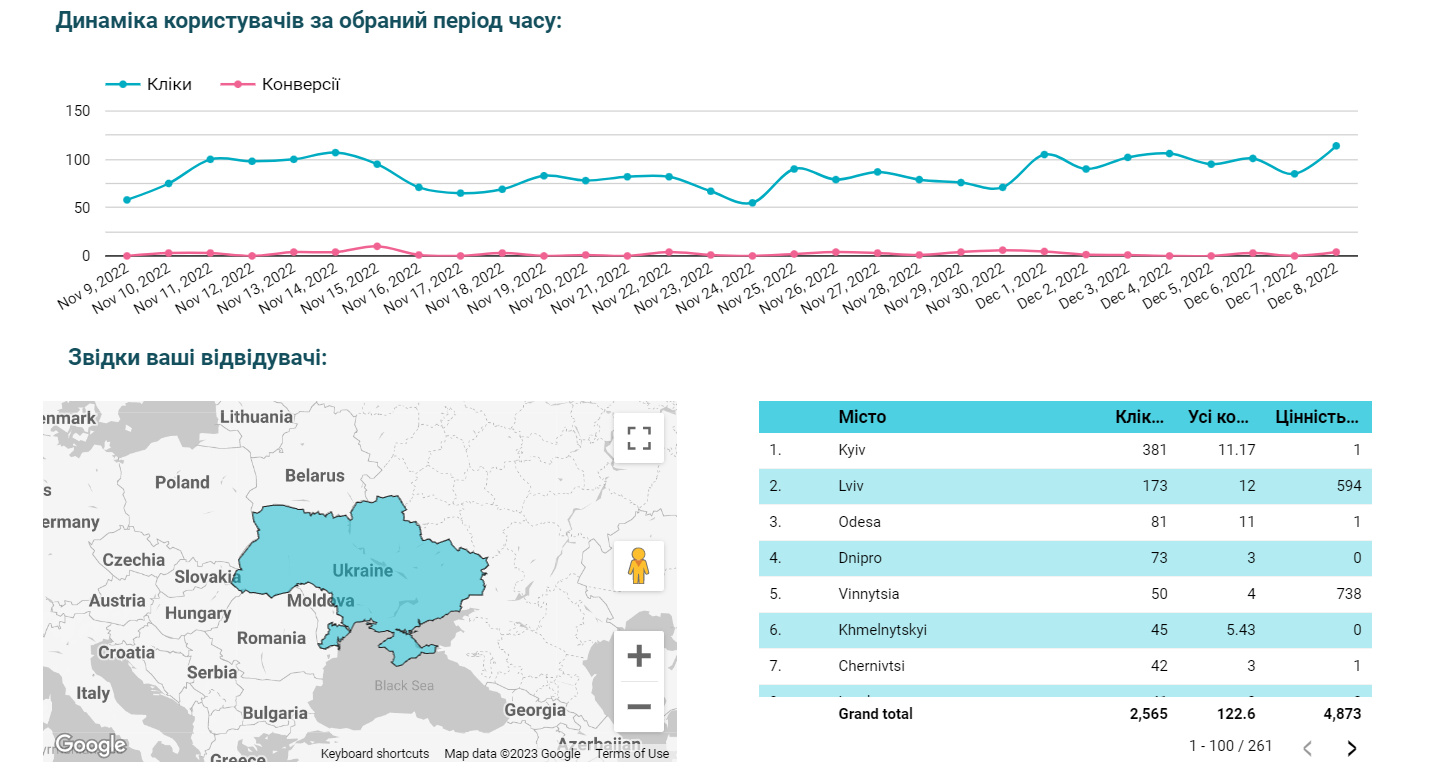Open Keyboard shortcuts on the map
1435x773 pixels.
pos(374,754)
